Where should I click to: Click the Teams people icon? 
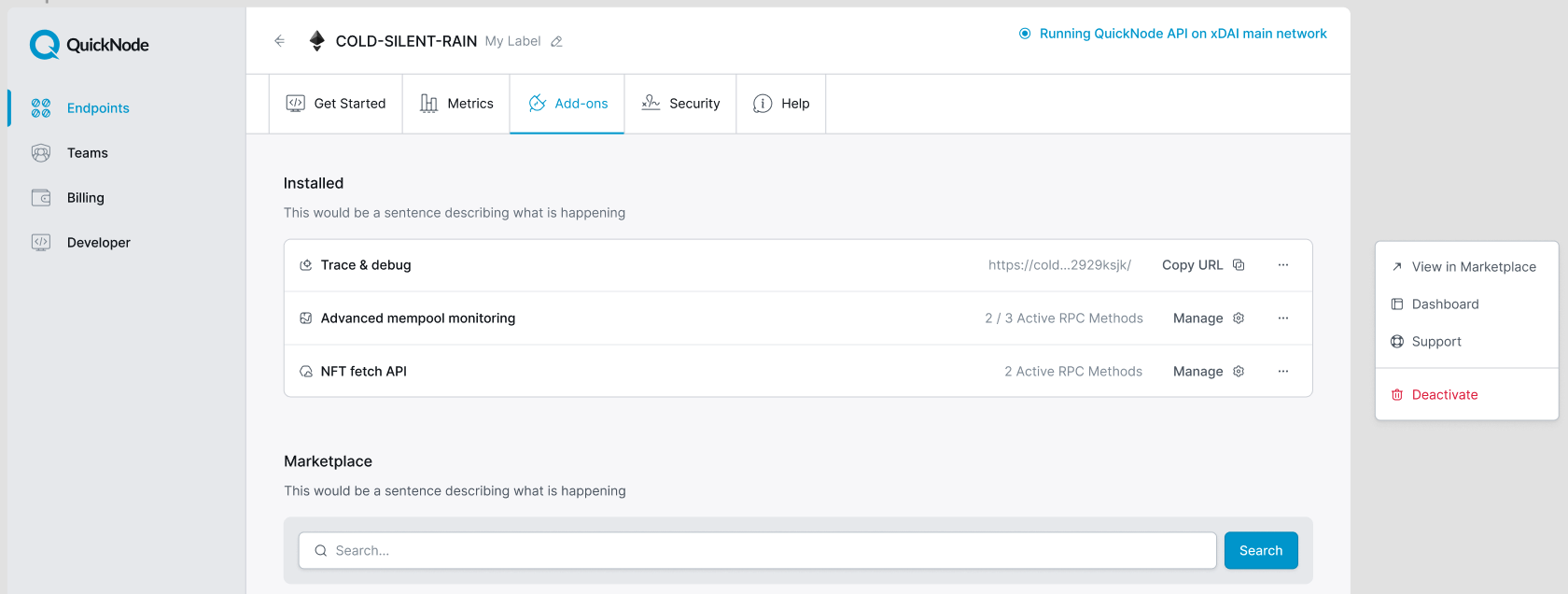pos(41,153)
